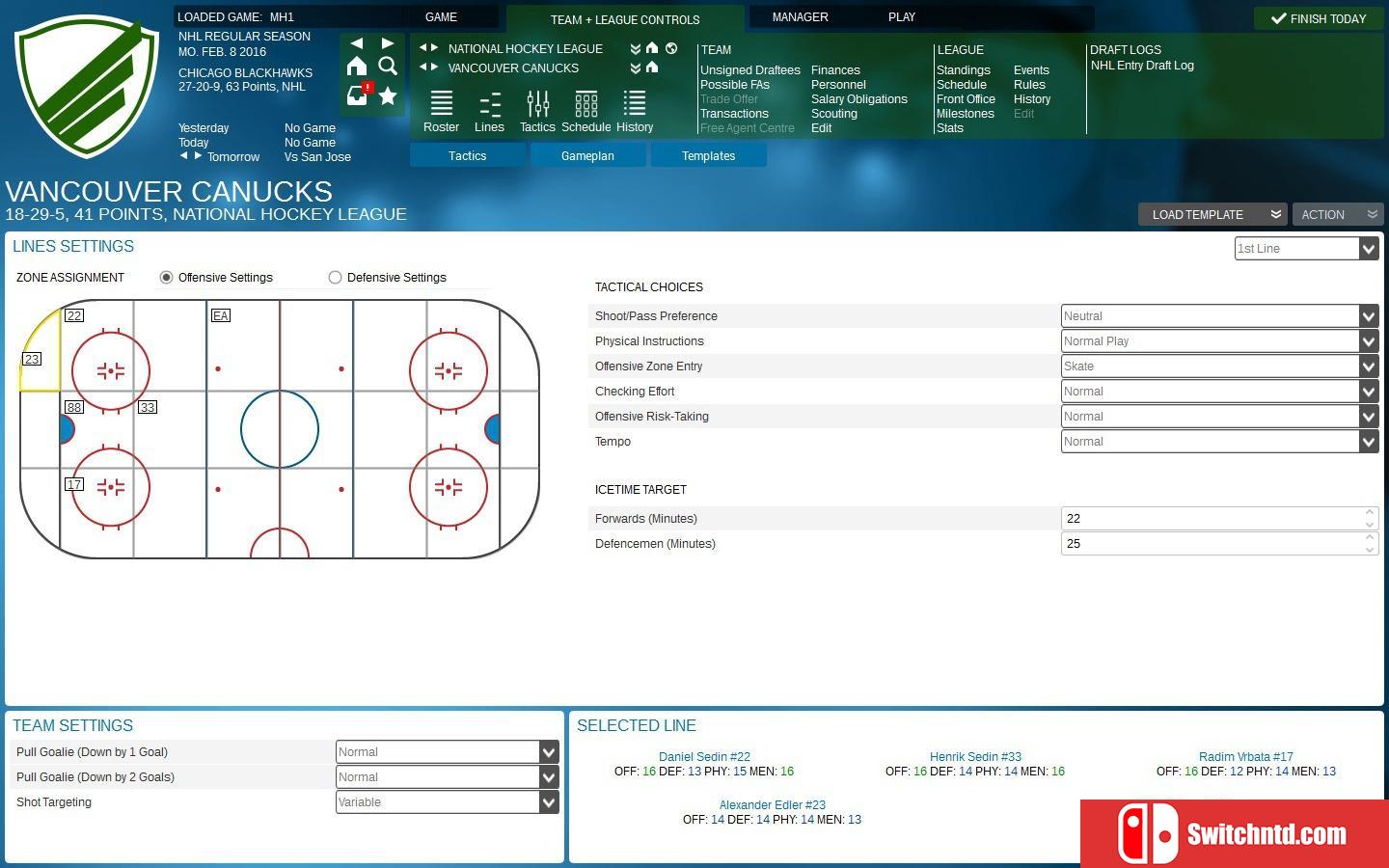Select player marker 22 on rink
This screenshot has height=868, width=1389.
point(74,315)
